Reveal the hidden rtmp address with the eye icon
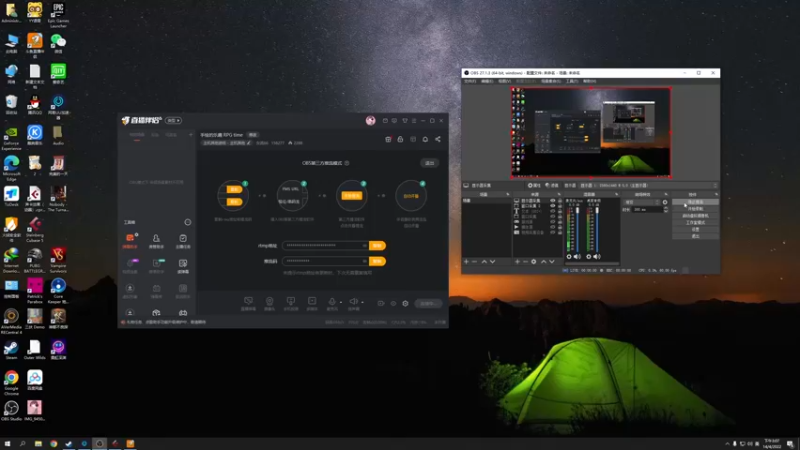The image size is (800, 450). coord(364,245)
